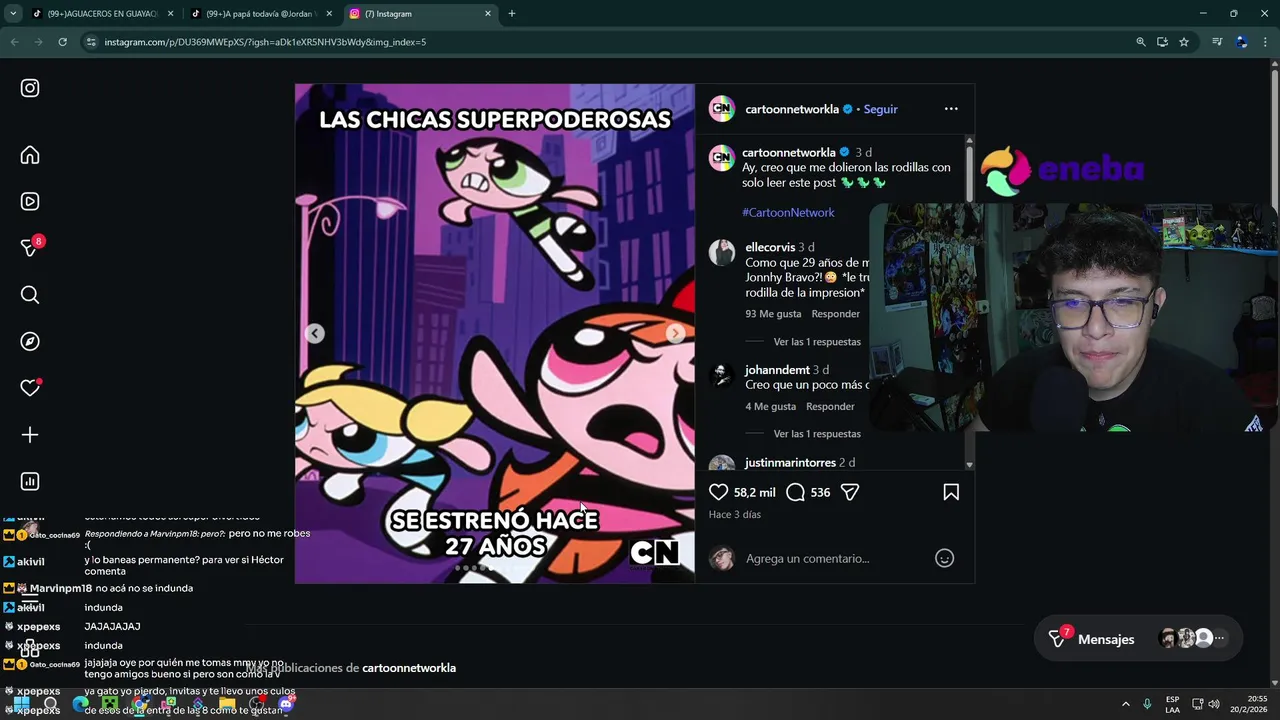Open the post timestamp Hace 3 días

tap(735, 515)
